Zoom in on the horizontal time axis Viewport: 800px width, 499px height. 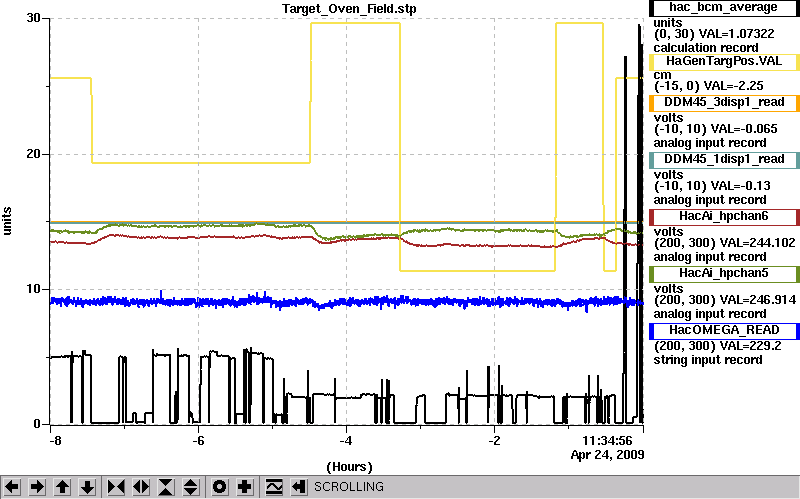116,487
